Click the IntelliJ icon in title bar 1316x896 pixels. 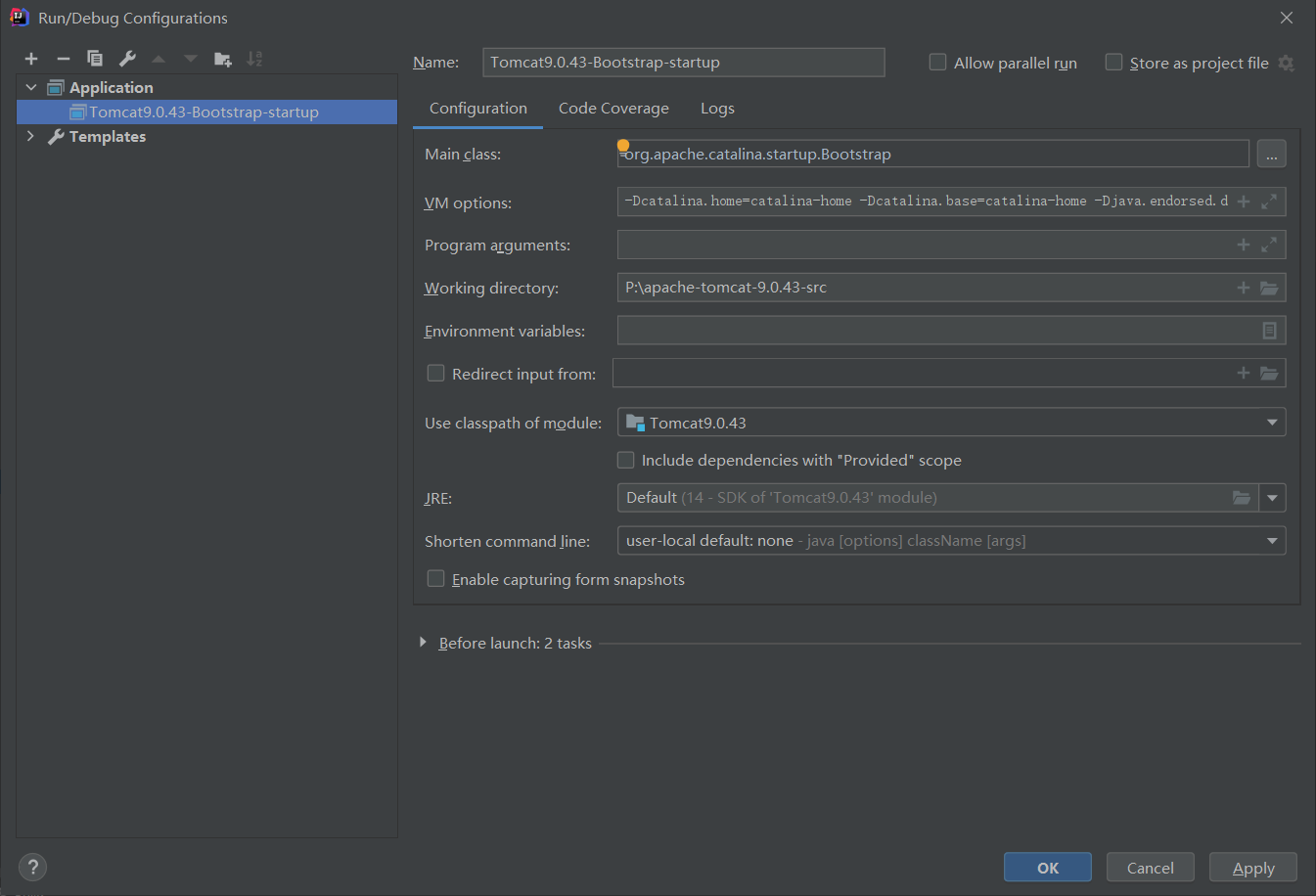[19, 18]
